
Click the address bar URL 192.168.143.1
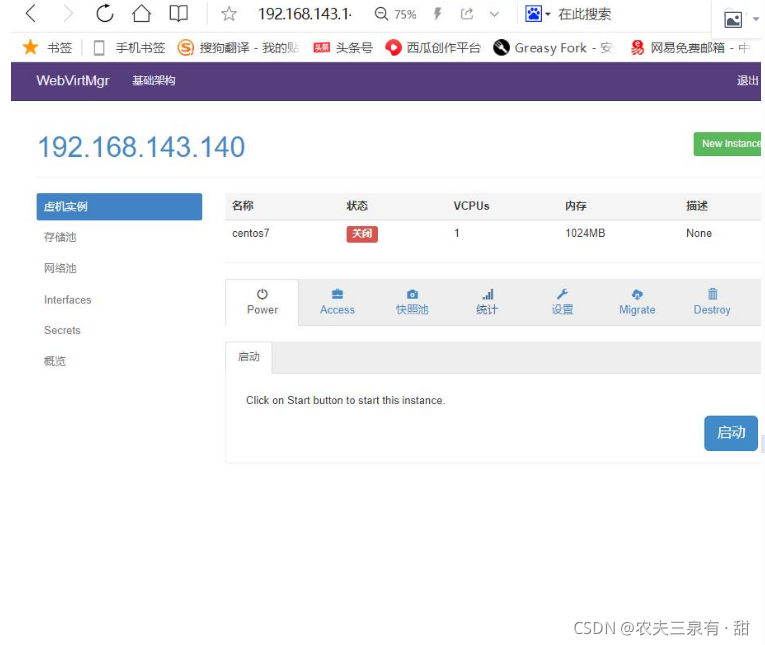pyautogui.click(x=304, y=14)
